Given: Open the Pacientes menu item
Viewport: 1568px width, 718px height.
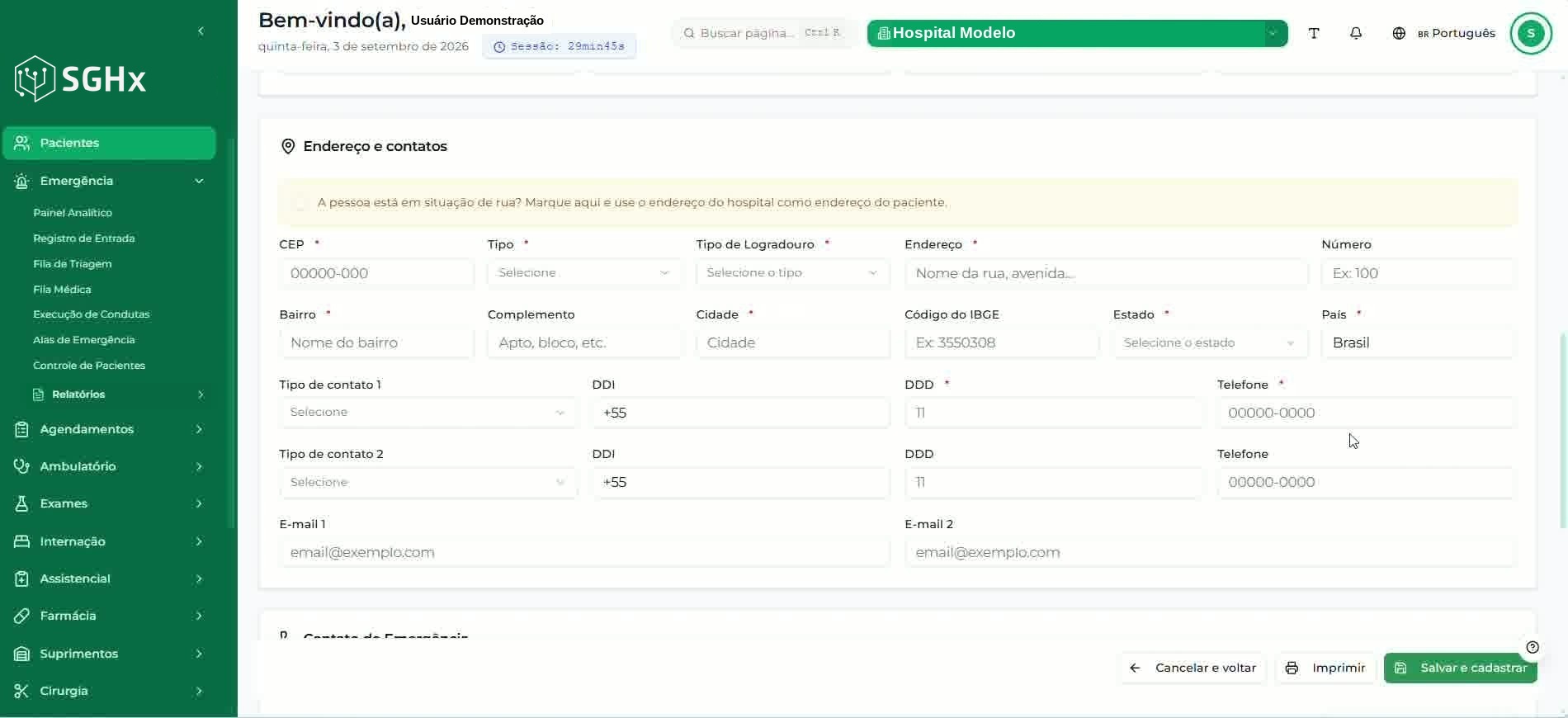Looking at the screenshot, I should (109, 143).
